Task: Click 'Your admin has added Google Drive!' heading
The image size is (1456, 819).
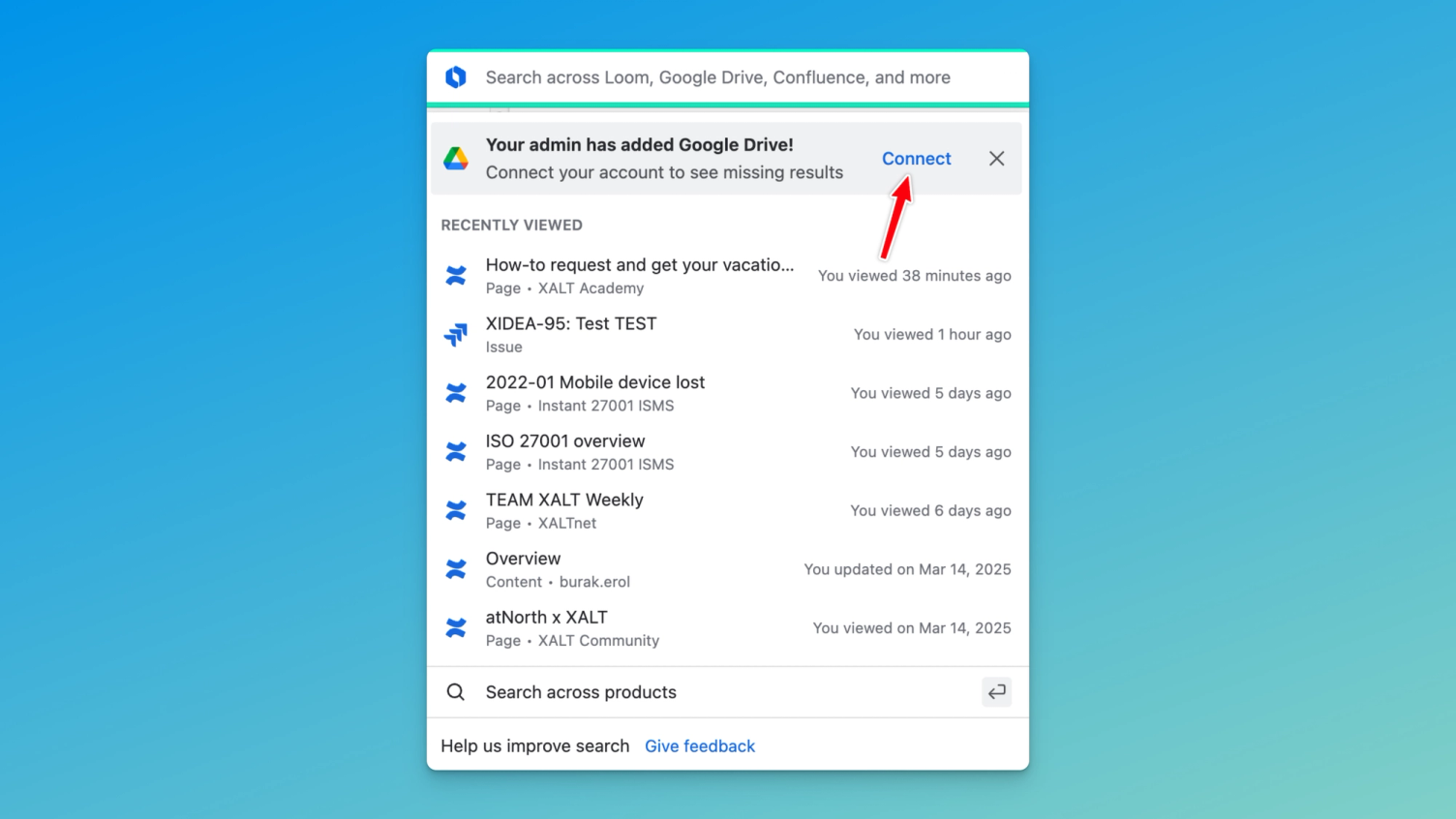Action: 639,145
